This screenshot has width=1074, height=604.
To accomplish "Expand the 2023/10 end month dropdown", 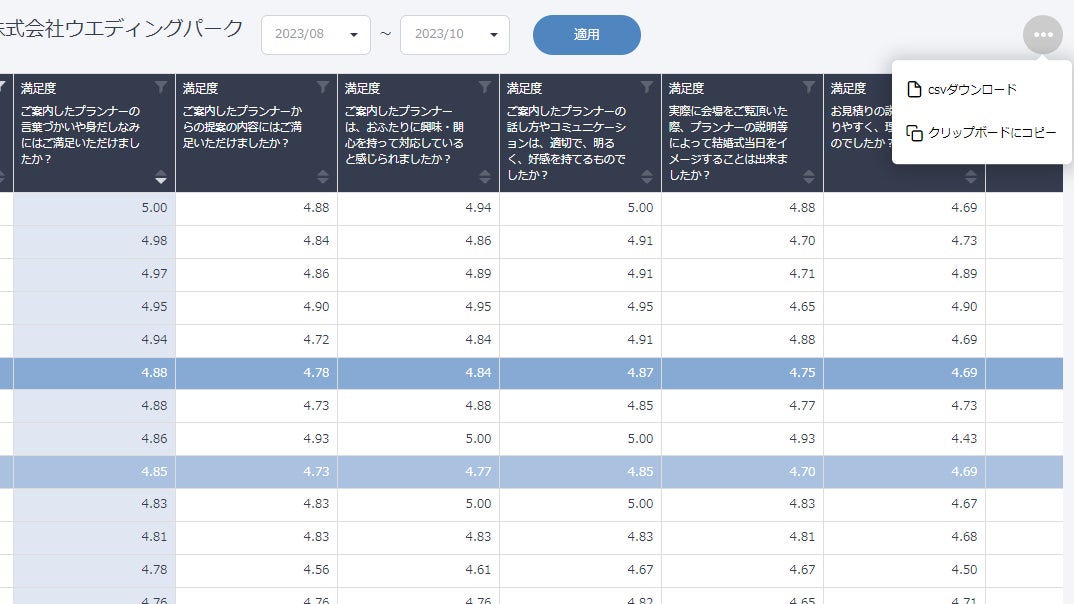I will click(x=454, y=35).
